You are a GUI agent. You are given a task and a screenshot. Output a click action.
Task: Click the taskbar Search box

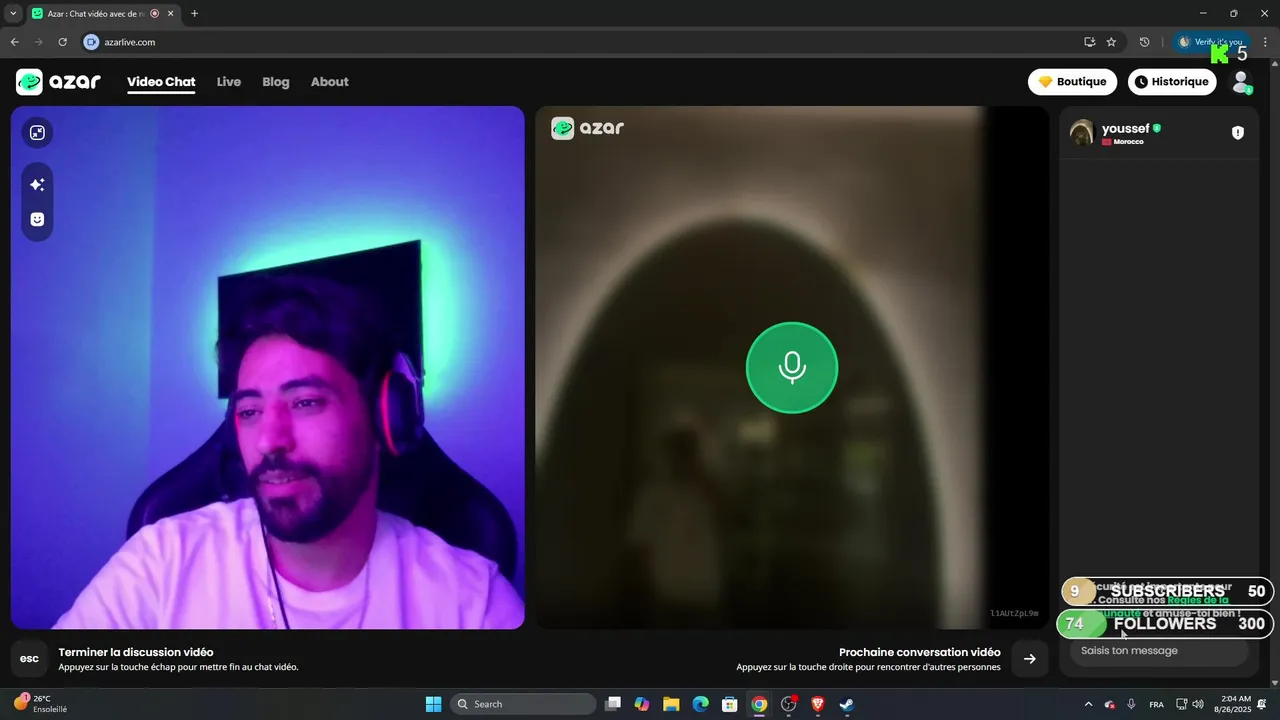(521, 704)
